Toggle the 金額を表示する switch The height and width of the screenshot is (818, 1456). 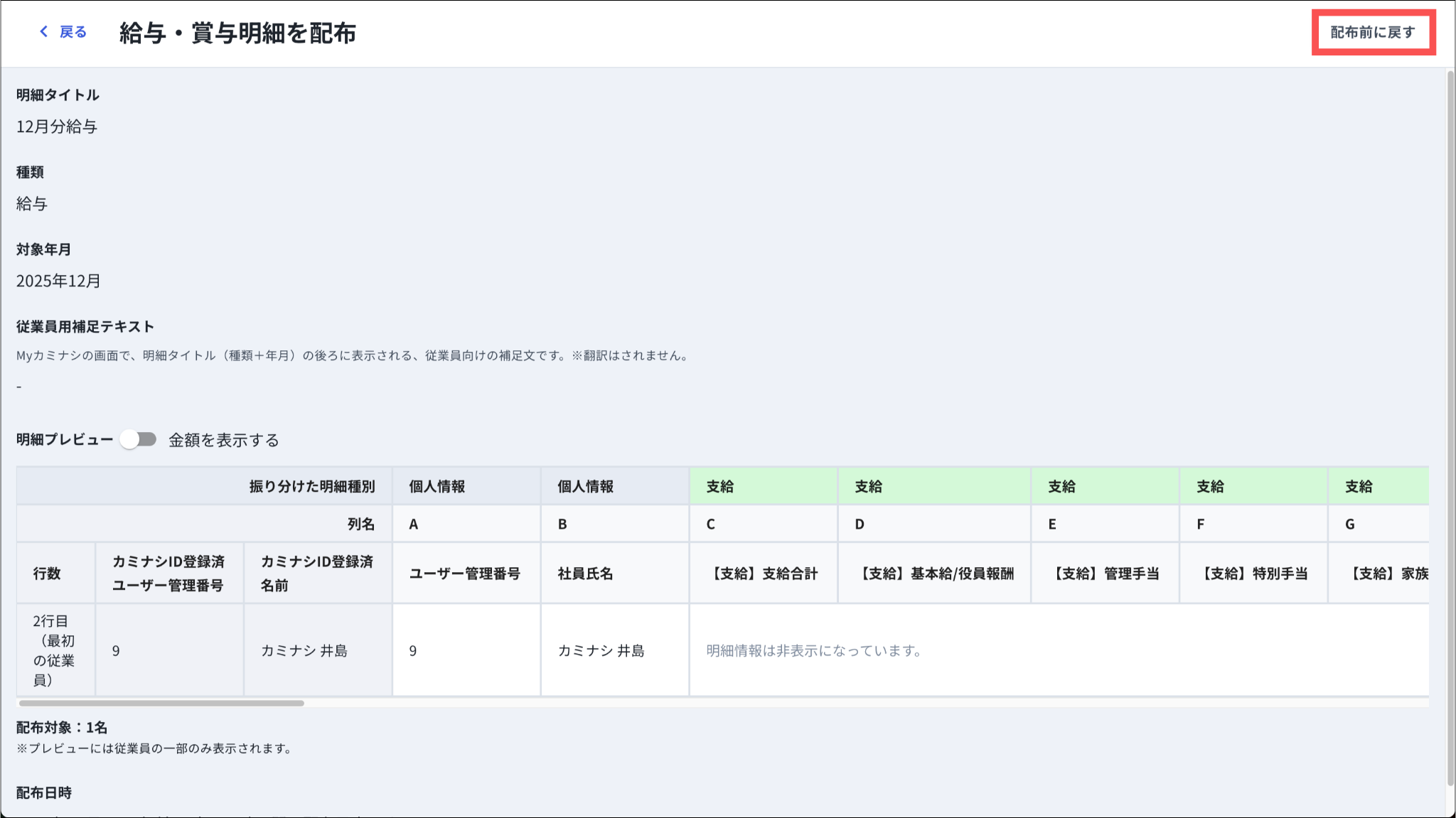[139, 440]
